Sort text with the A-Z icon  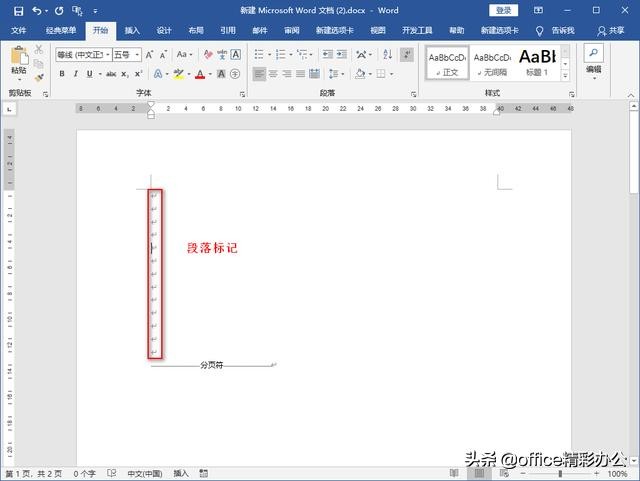coord(387,54)
